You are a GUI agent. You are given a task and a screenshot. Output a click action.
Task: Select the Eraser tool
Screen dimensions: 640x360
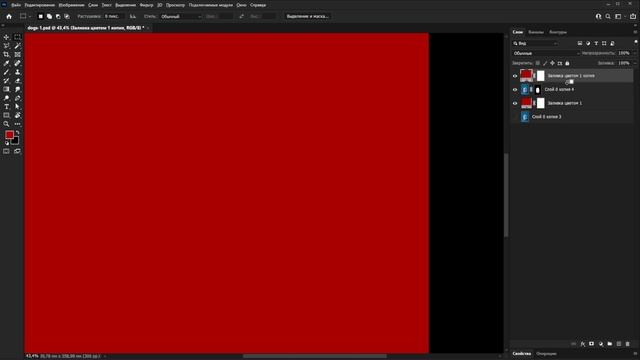coord(17,80)
